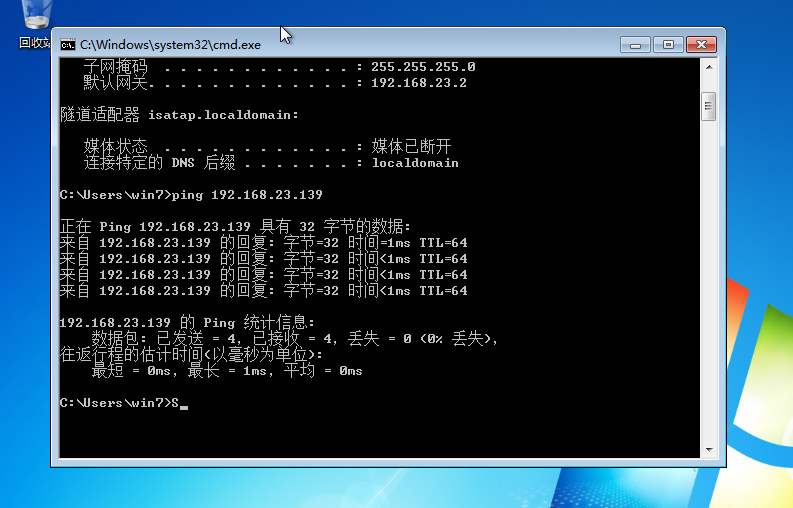This screenshot has height=508, width=793.
Task: Click the Ping statistics header line
Action: tap(186, 323)
